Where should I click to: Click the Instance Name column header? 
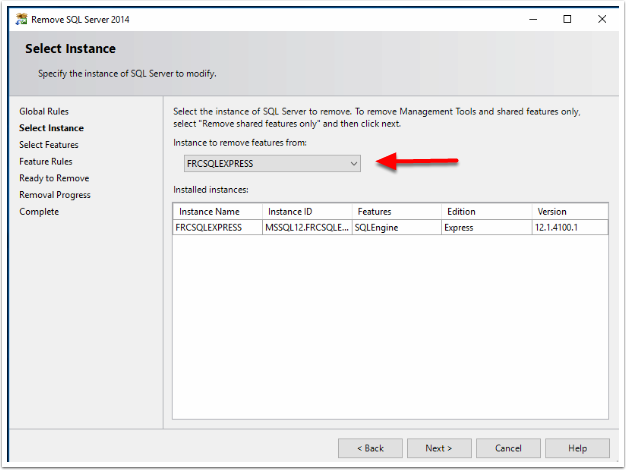click(x=218, y=212)
